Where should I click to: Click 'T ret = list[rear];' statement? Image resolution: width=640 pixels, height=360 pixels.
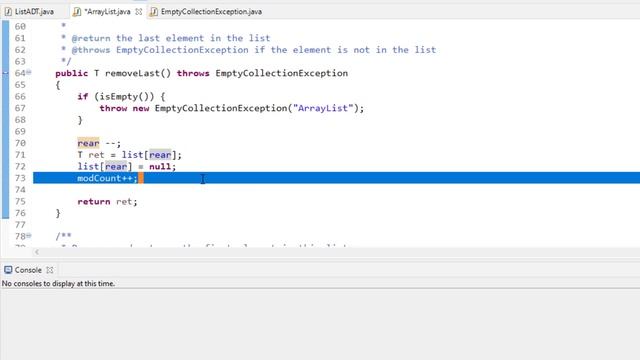tap(129, 155)
